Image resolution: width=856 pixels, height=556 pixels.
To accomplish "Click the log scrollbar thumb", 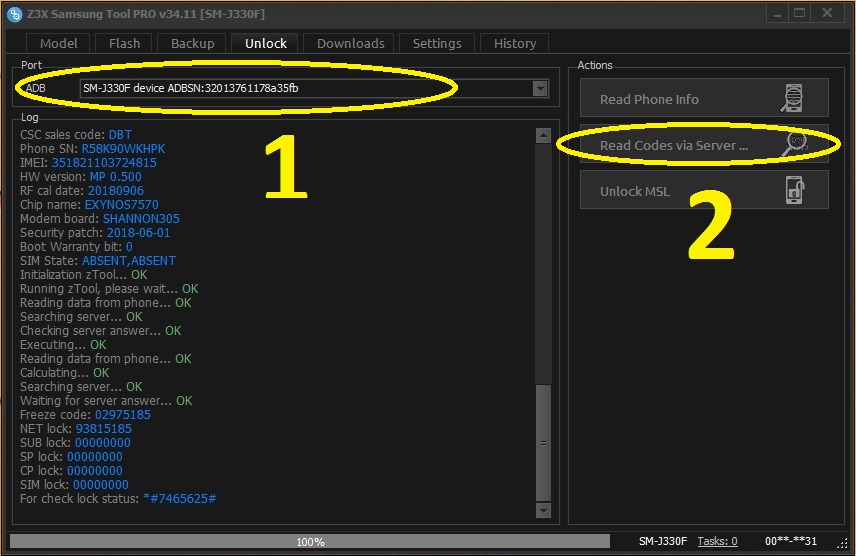I will click(543, 443).
